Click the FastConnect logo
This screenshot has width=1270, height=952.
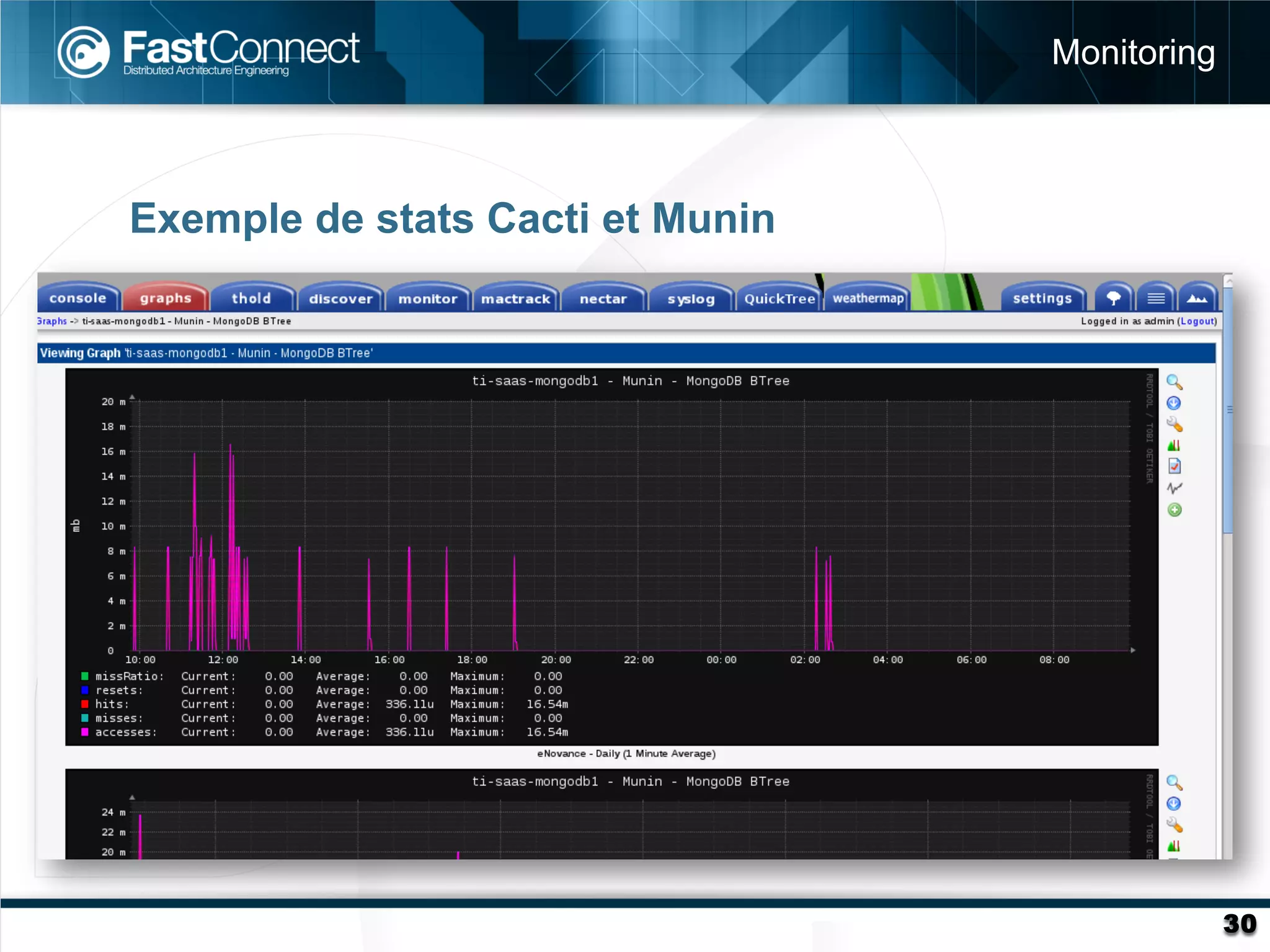point(209,52)
